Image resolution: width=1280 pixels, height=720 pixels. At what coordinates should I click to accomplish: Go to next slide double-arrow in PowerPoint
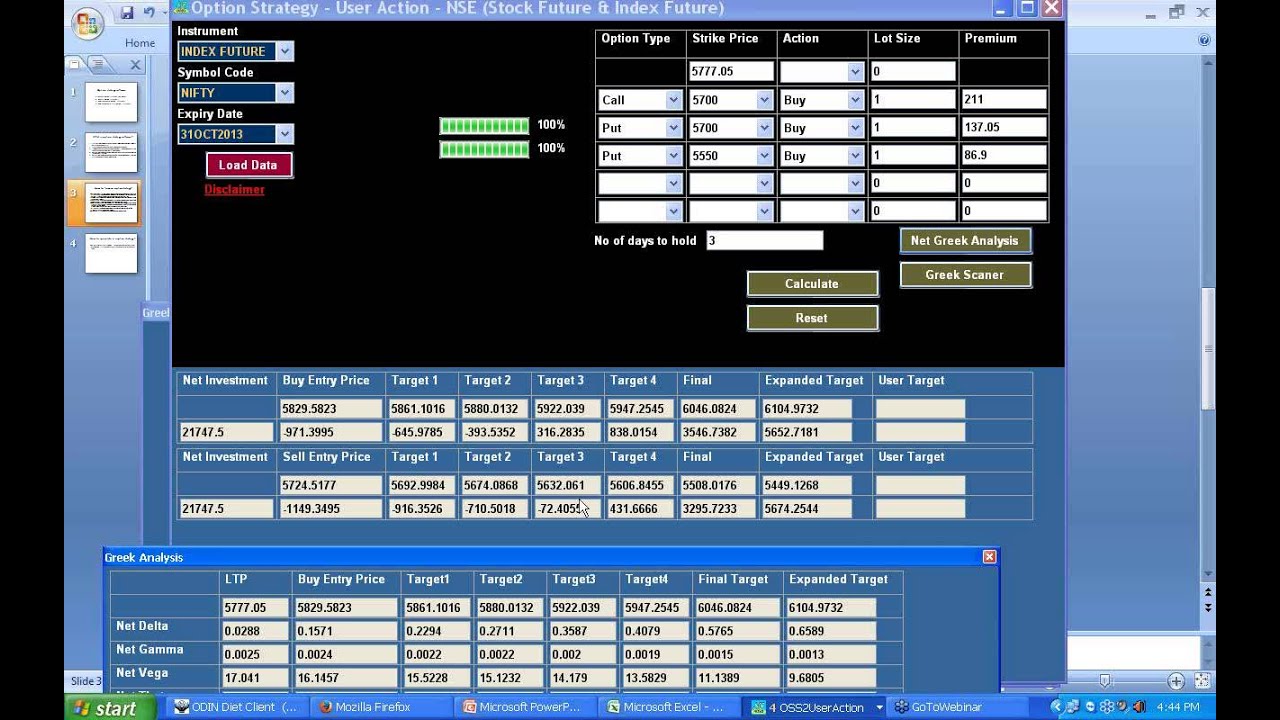click(1208, 608)
